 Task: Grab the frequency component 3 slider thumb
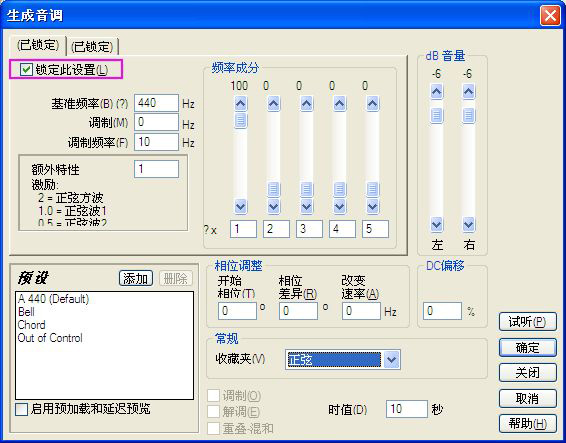click(306, 189)
